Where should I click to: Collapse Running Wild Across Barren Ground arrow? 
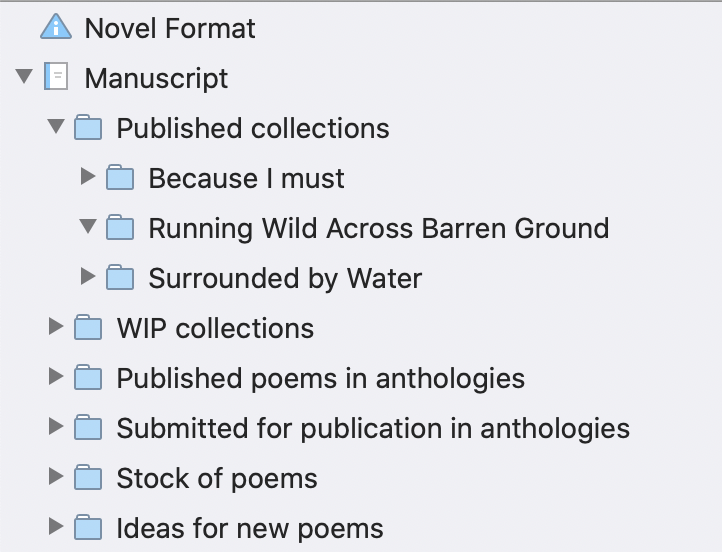click(88, 227)
